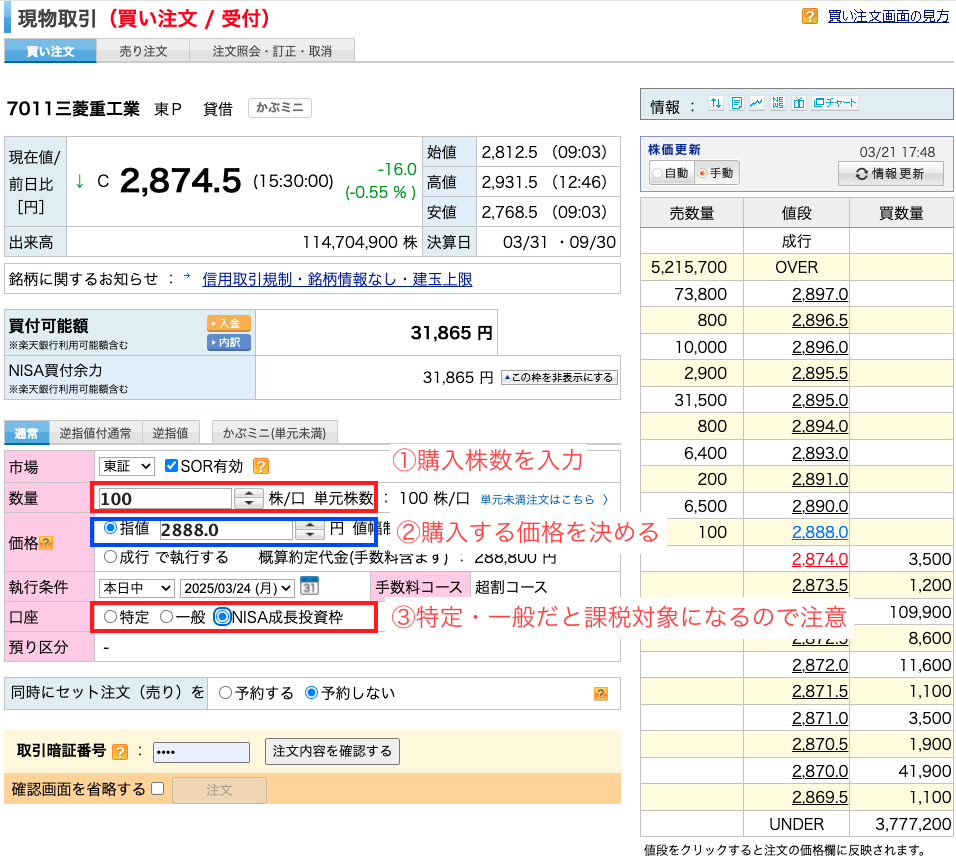Open the calendar date picker icon
Viewport: 956px width, 867px height.
click(x=310, y=587)
